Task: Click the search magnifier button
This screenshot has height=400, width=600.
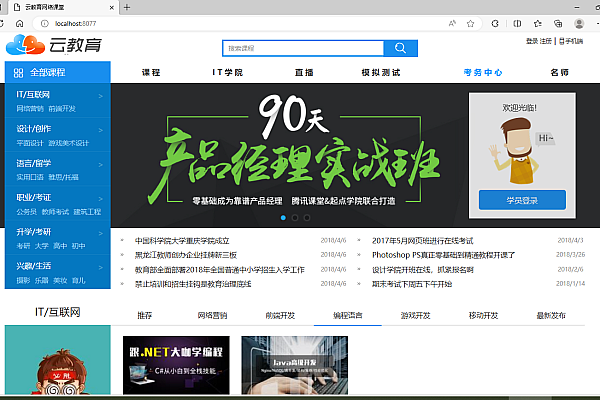Action: [400, 48]
